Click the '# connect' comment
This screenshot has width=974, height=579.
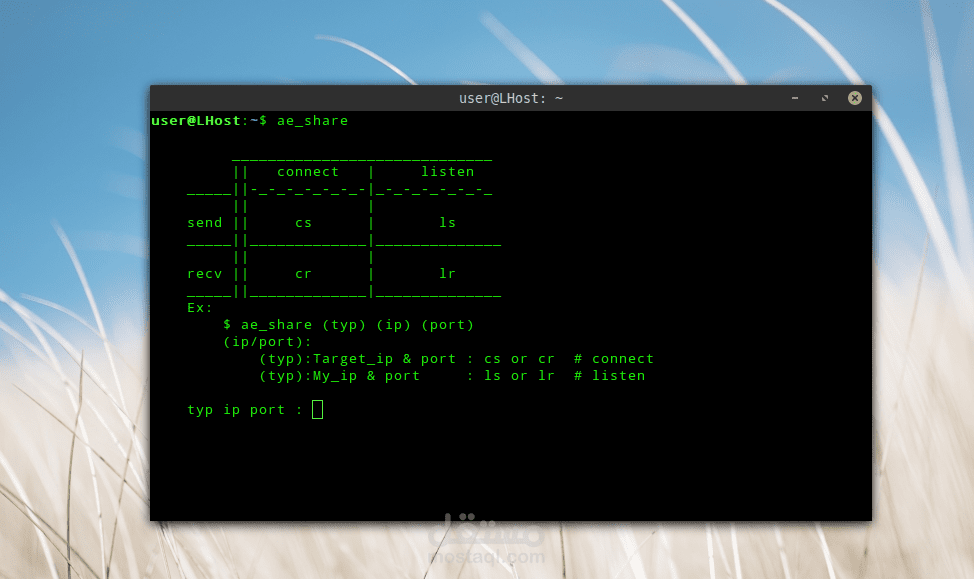click(614, 359)
